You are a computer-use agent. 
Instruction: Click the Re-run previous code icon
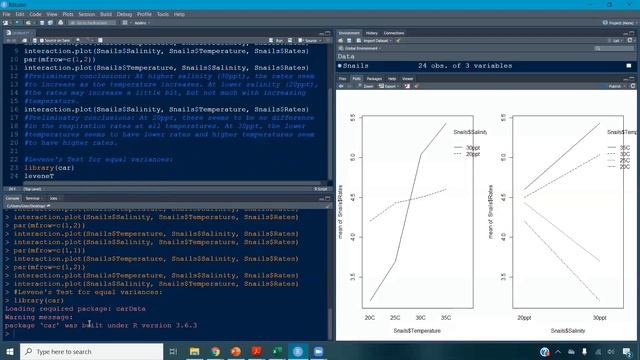(290, 40)
